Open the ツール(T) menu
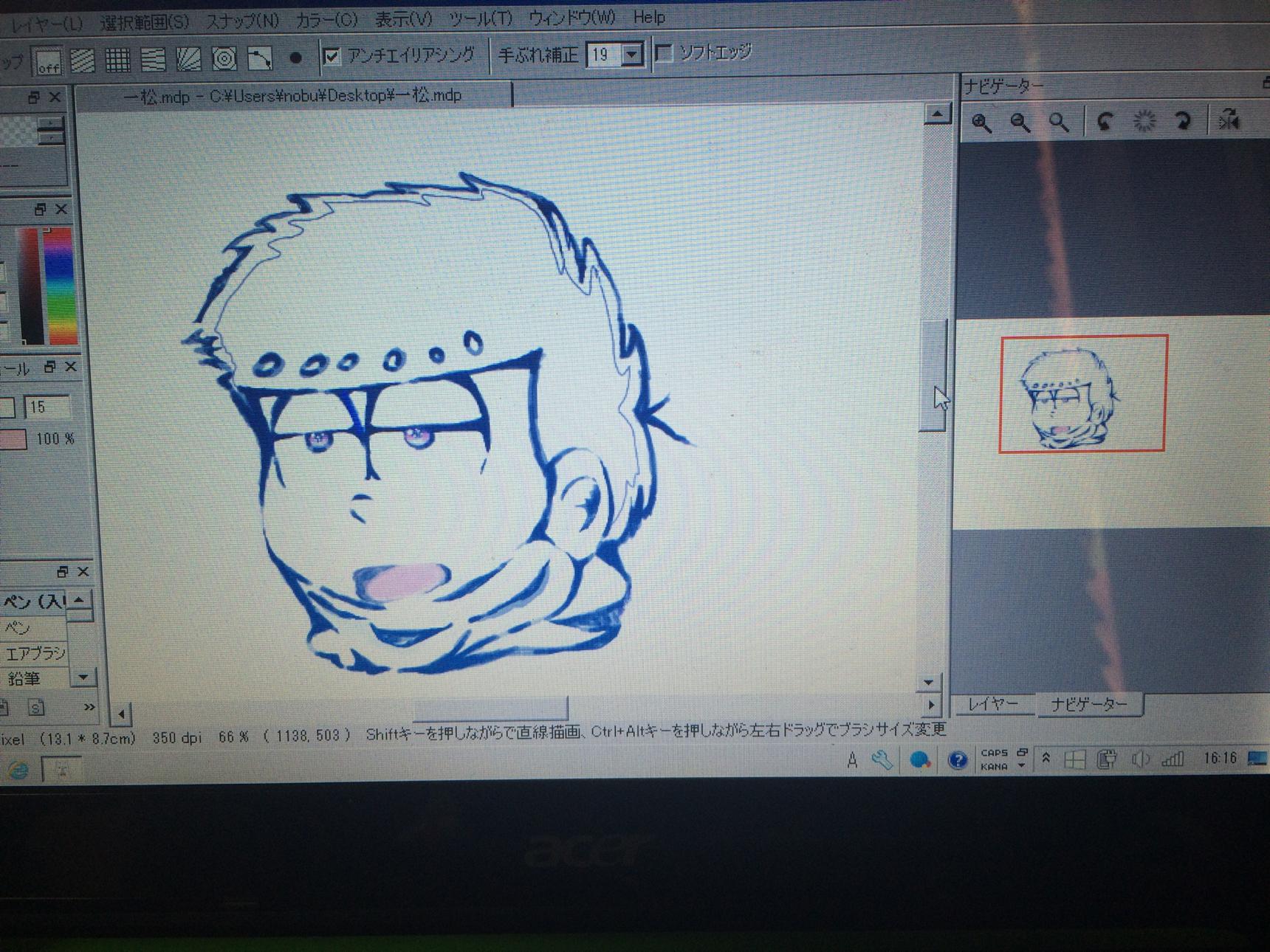Viewport: 1270px width, 952px height. (x=480, y=18)
